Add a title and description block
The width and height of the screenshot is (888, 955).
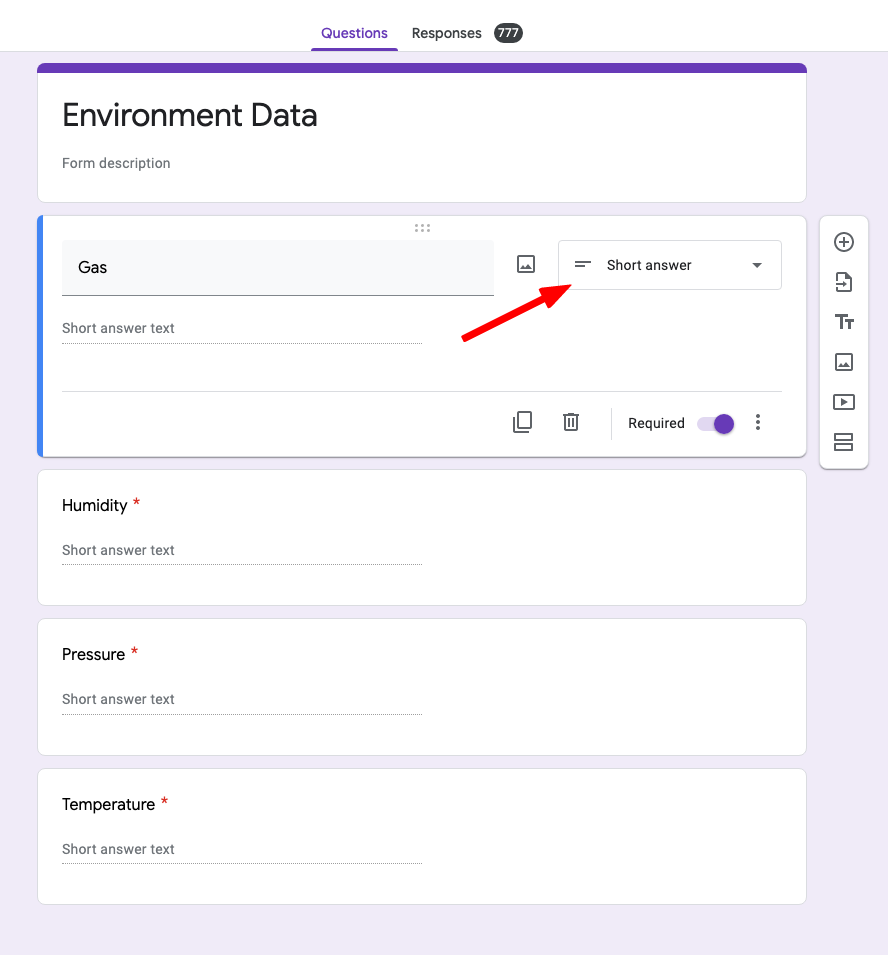[843, 322]
